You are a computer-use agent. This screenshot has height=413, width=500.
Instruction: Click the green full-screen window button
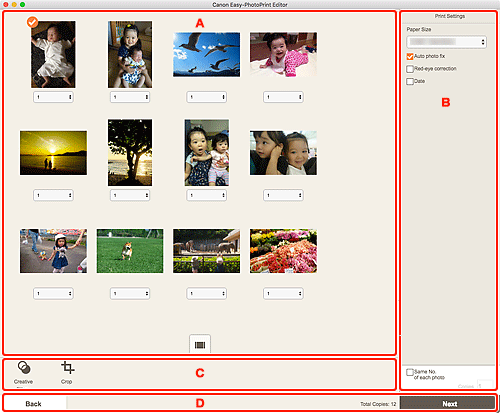point(22,5)
